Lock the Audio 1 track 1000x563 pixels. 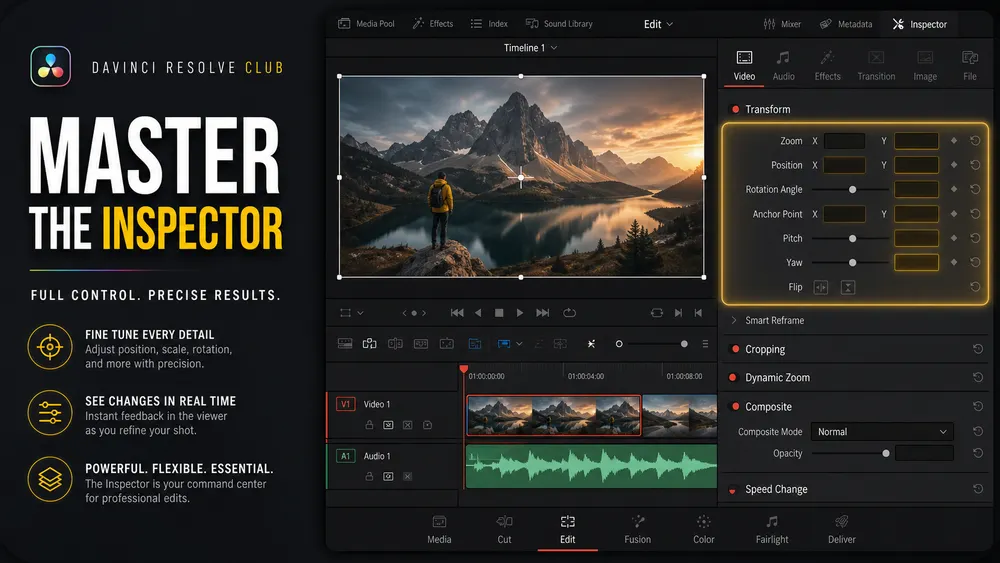pos(369,476)
